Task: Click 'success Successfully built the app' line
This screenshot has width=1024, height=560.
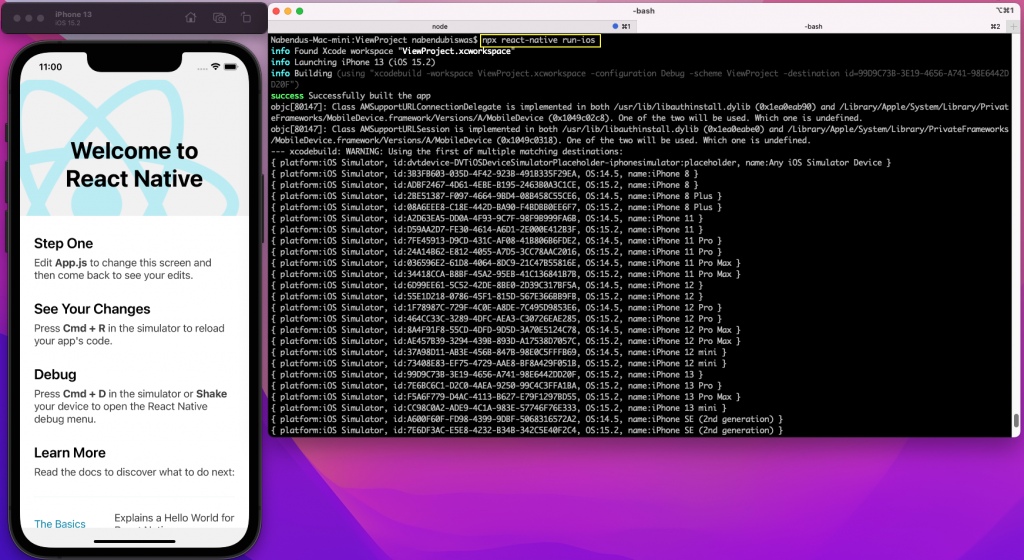Action: (351, 95)
